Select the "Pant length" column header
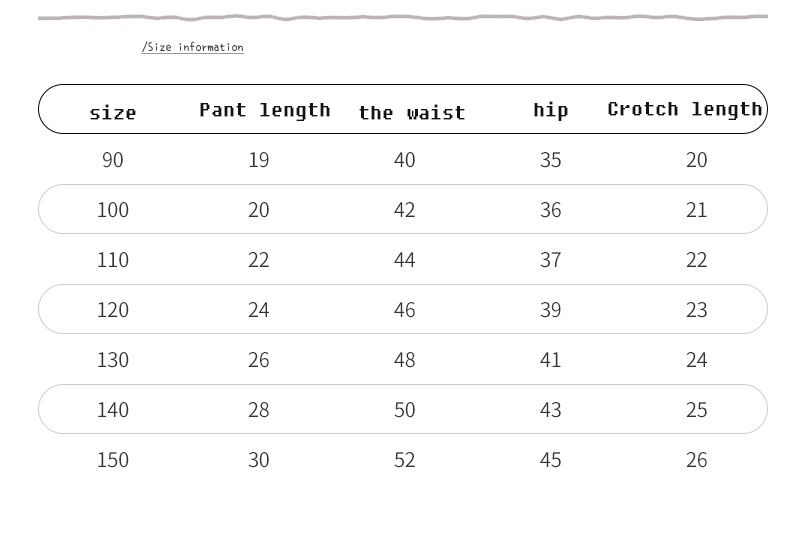 tap(265, 110)
